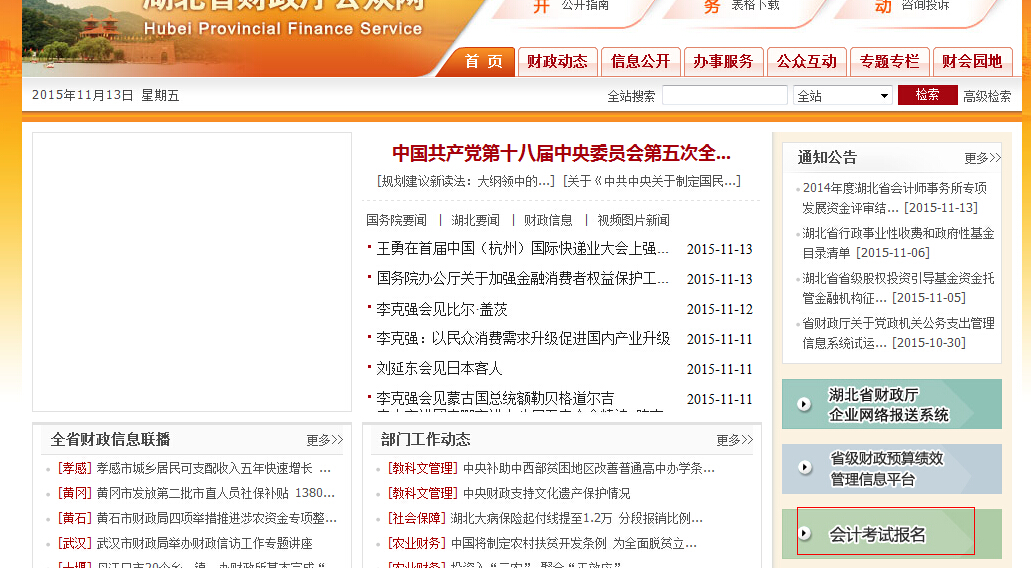The width and height of the screenshot is (1031, 568).
Task: Open news 李克强会见比尔·盖茨
Action: tap(442, 309)
